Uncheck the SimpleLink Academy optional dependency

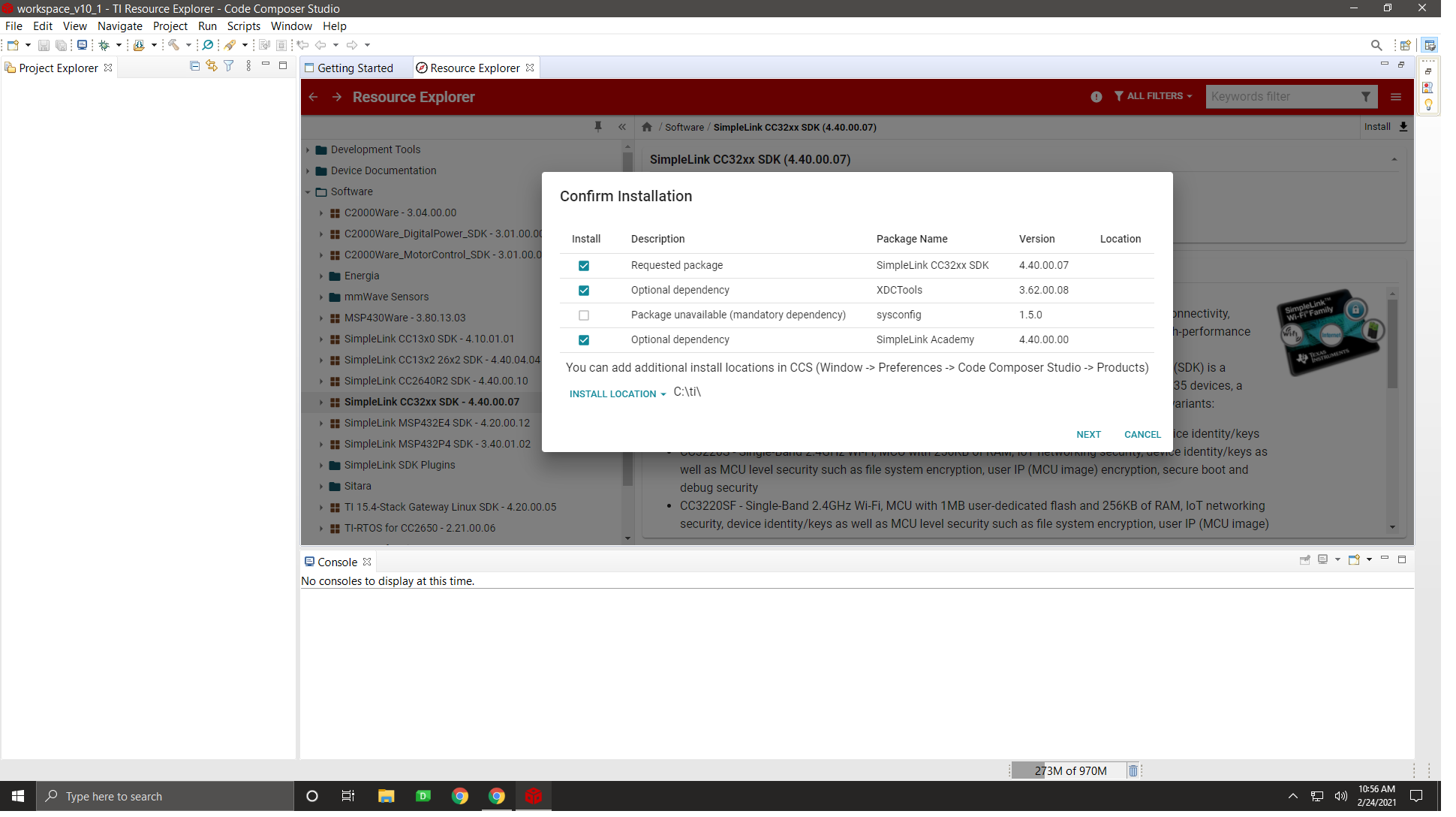click(x=584, y=340)
